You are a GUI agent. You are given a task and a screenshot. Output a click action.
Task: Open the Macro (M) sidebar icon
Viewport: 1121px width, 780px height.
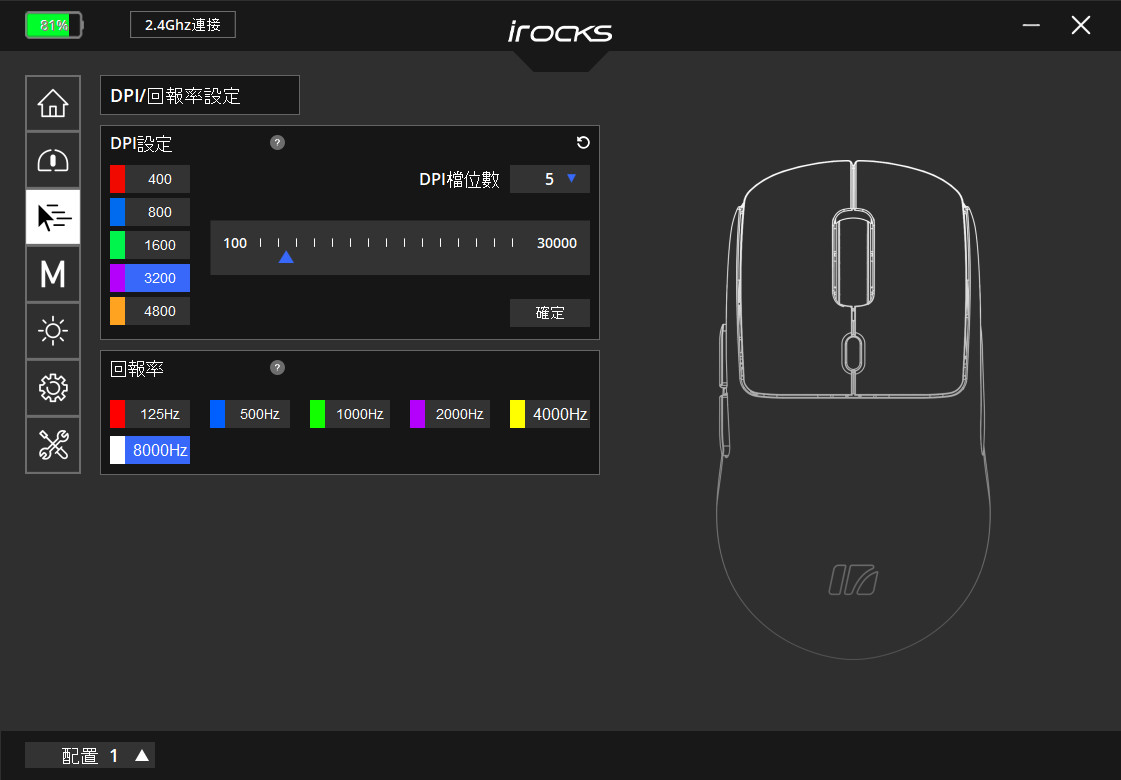(x=53, y=274)
